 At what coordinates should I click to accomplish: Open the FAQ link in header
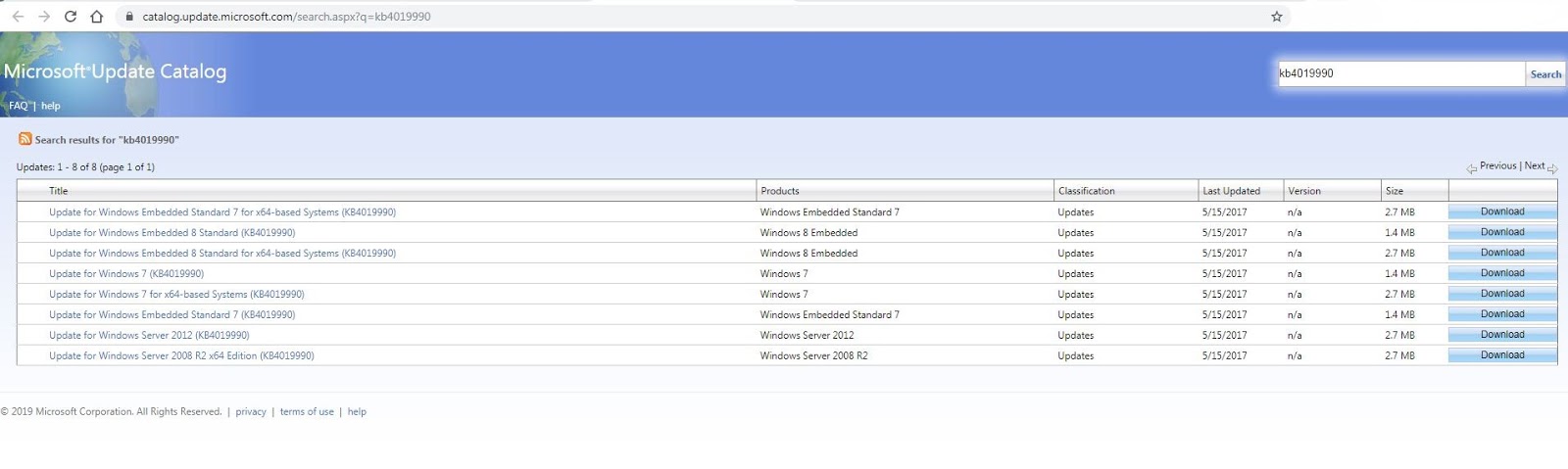pyautogui.click(x=19, y=106)
